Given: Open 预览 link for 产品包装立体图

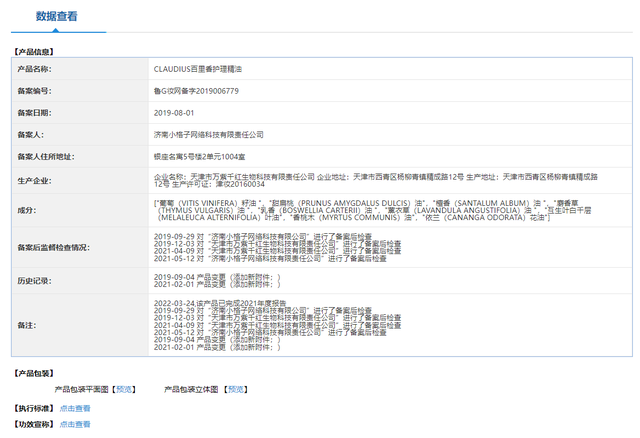Looking at the screenshot, I should click(236, 389).
